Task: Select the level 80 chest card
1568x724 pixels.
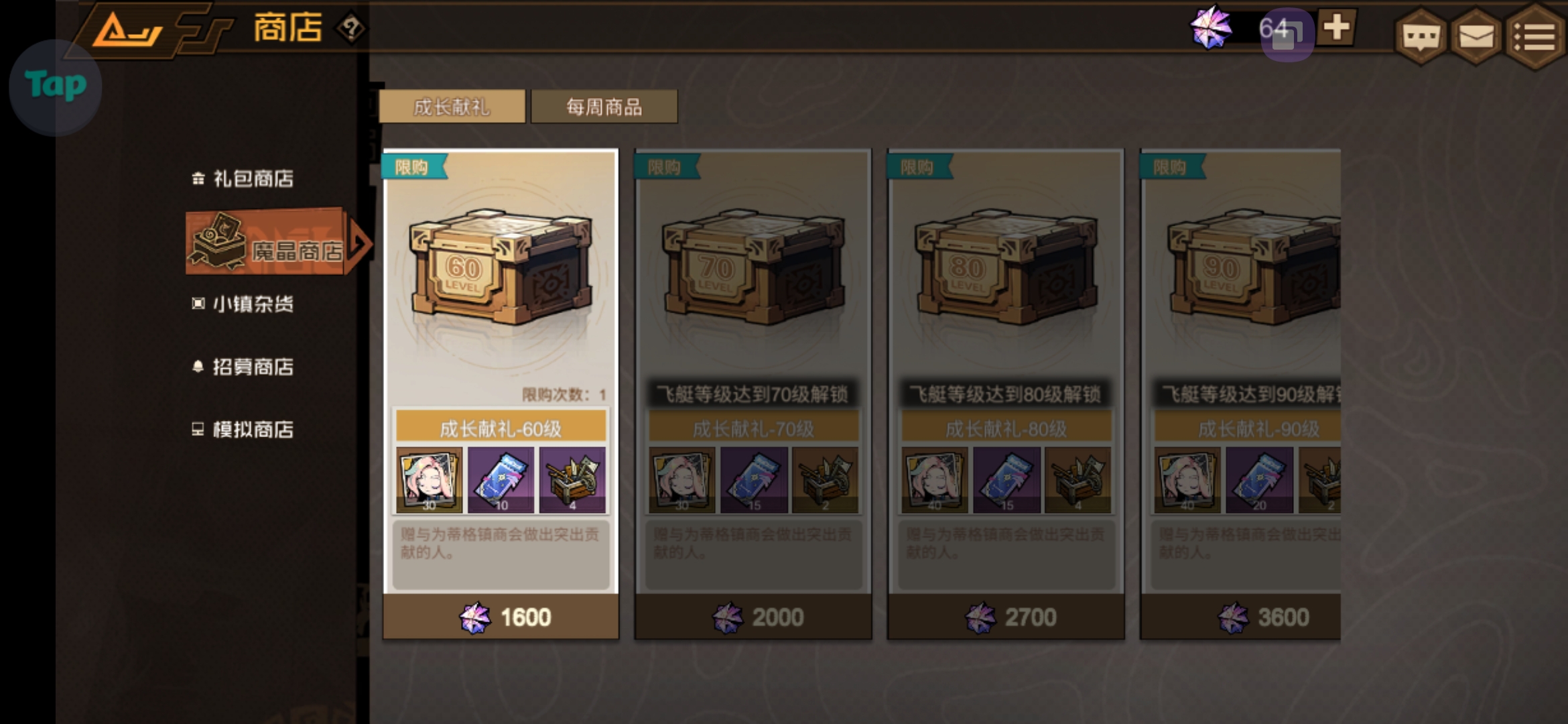Action: (1006, 394)
